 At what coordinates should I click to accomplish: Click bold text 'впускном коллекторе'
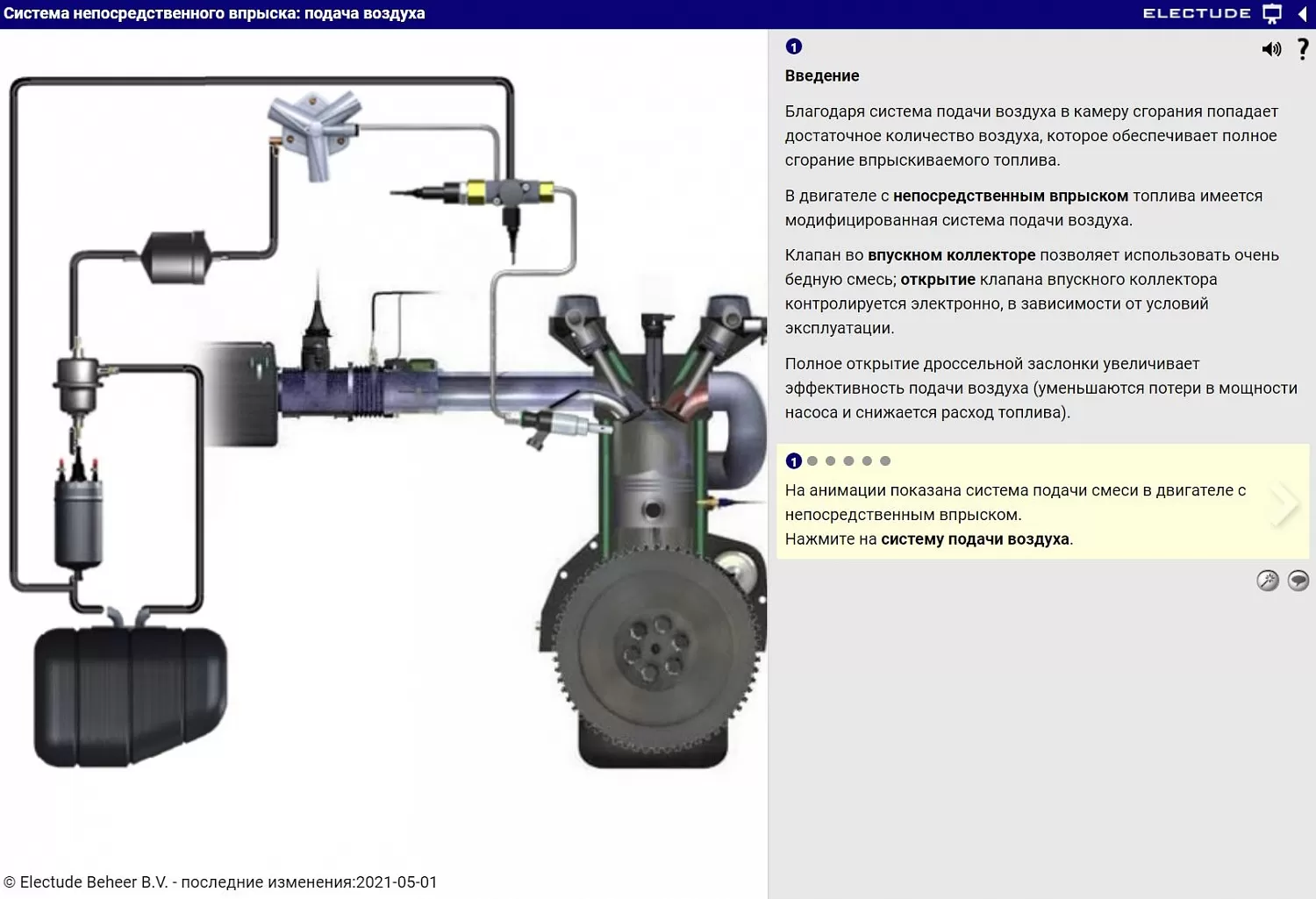[952, 256]
